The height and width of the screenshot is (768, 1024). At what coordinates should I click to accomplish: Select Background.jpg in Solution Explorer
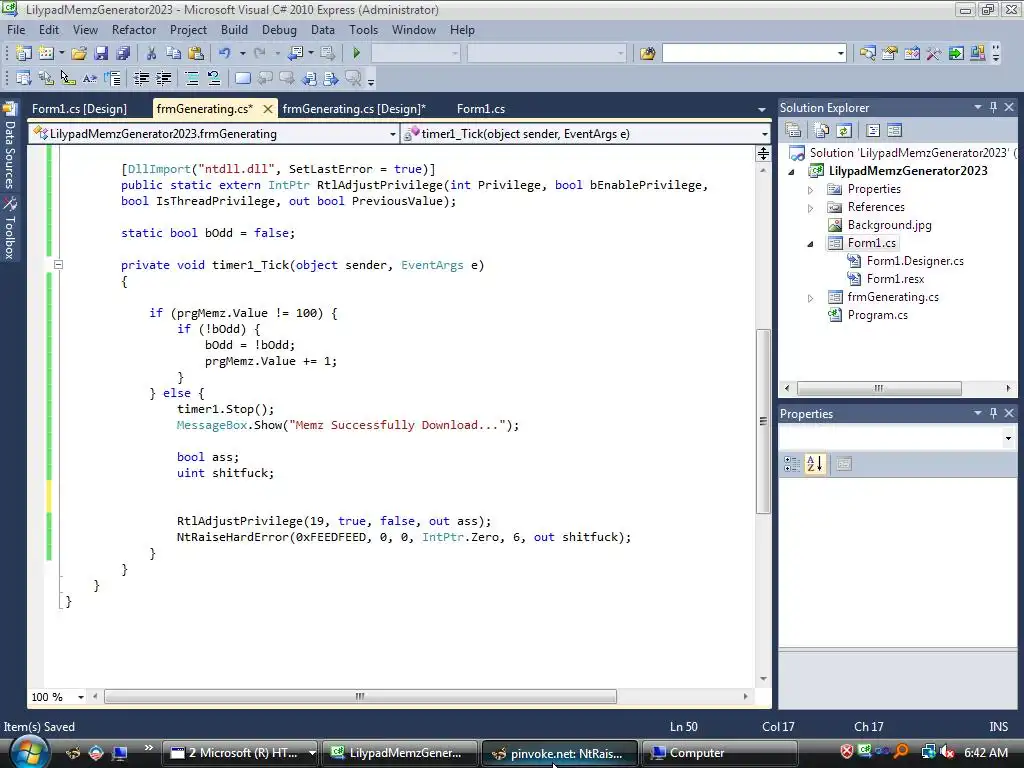tap(889, 225)
